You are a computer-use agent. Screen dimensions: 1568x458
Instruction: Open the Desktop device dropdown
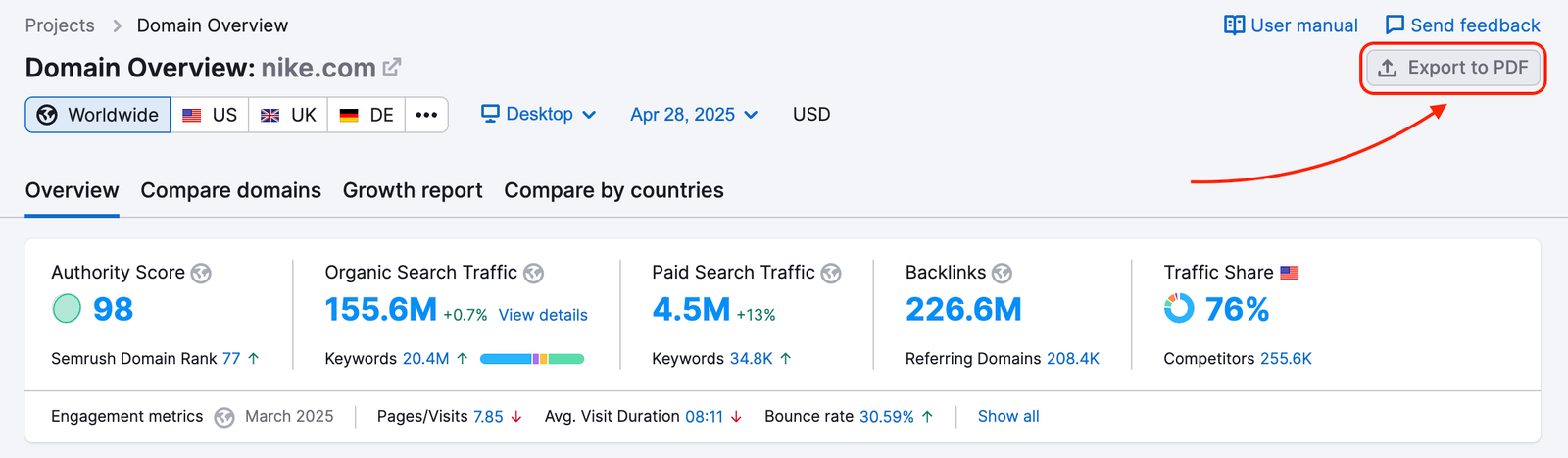tap(539, 115)
